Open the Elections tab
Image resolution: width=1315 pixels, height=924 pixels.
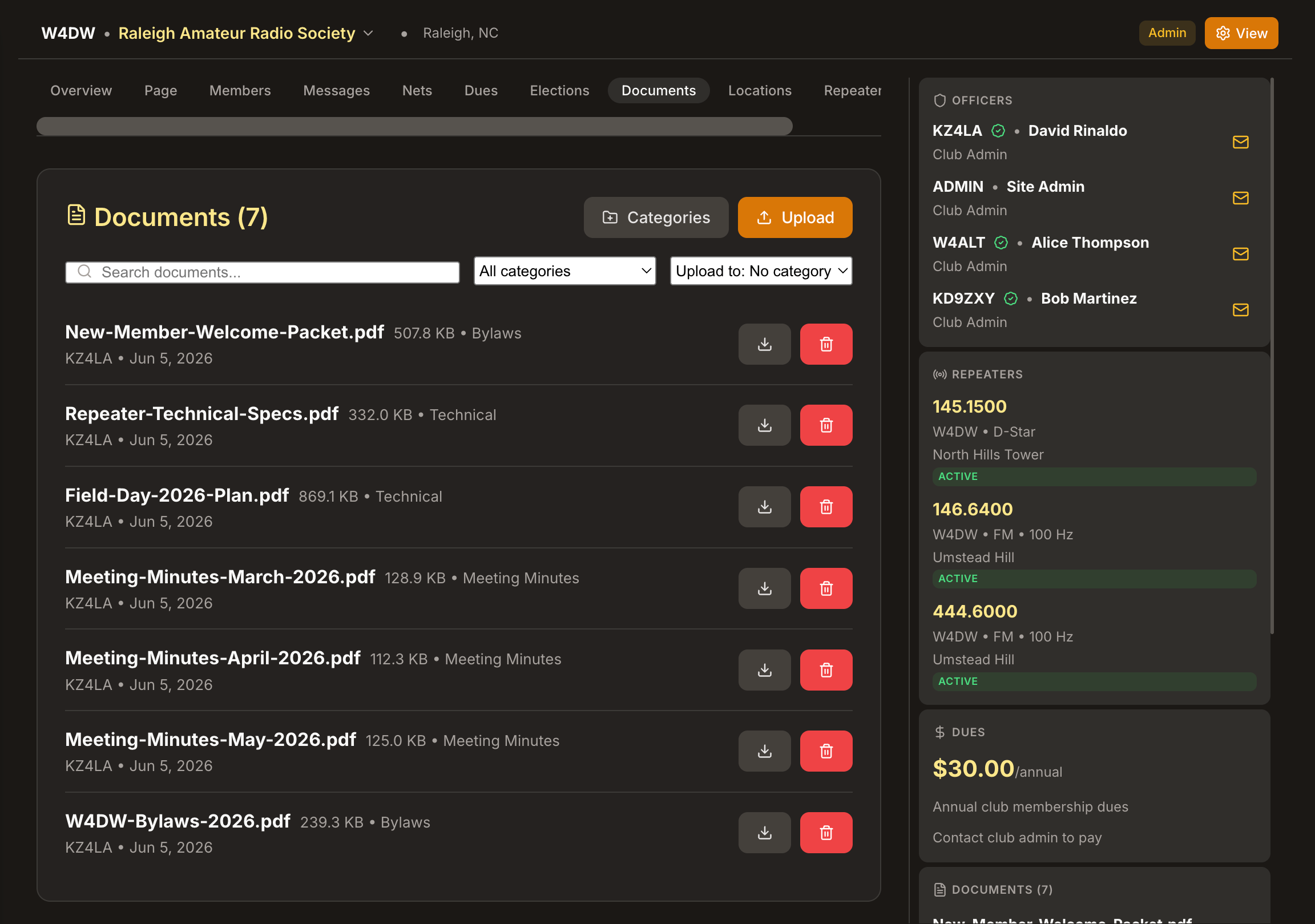[559, 91]
